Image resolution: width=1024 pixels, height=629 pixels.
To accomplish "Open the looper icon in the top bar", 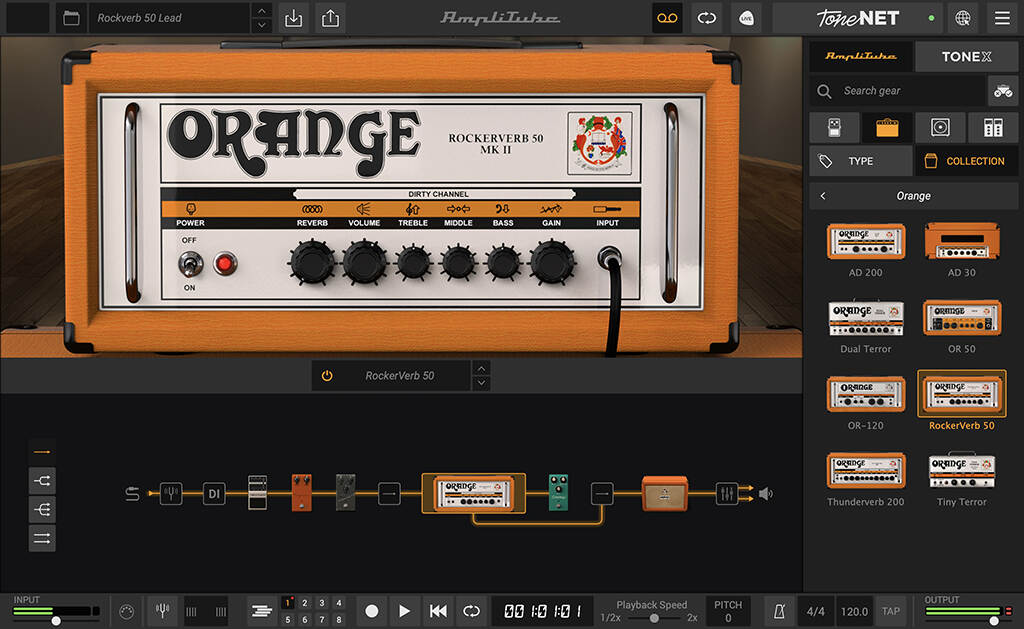I will coord(667,18).
